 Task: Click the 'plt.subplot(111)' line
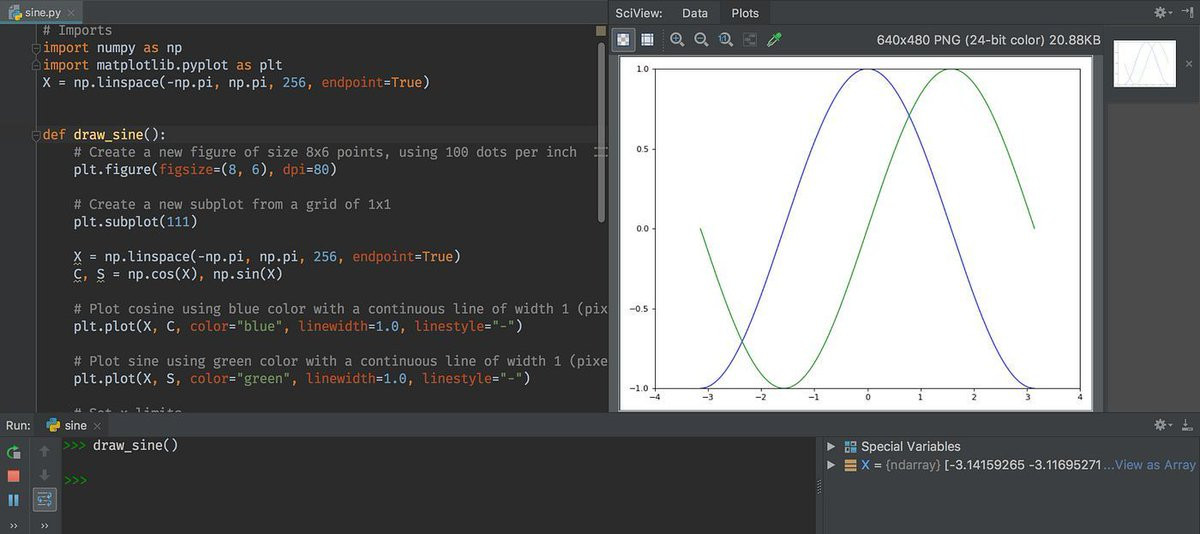click(137, 222)
